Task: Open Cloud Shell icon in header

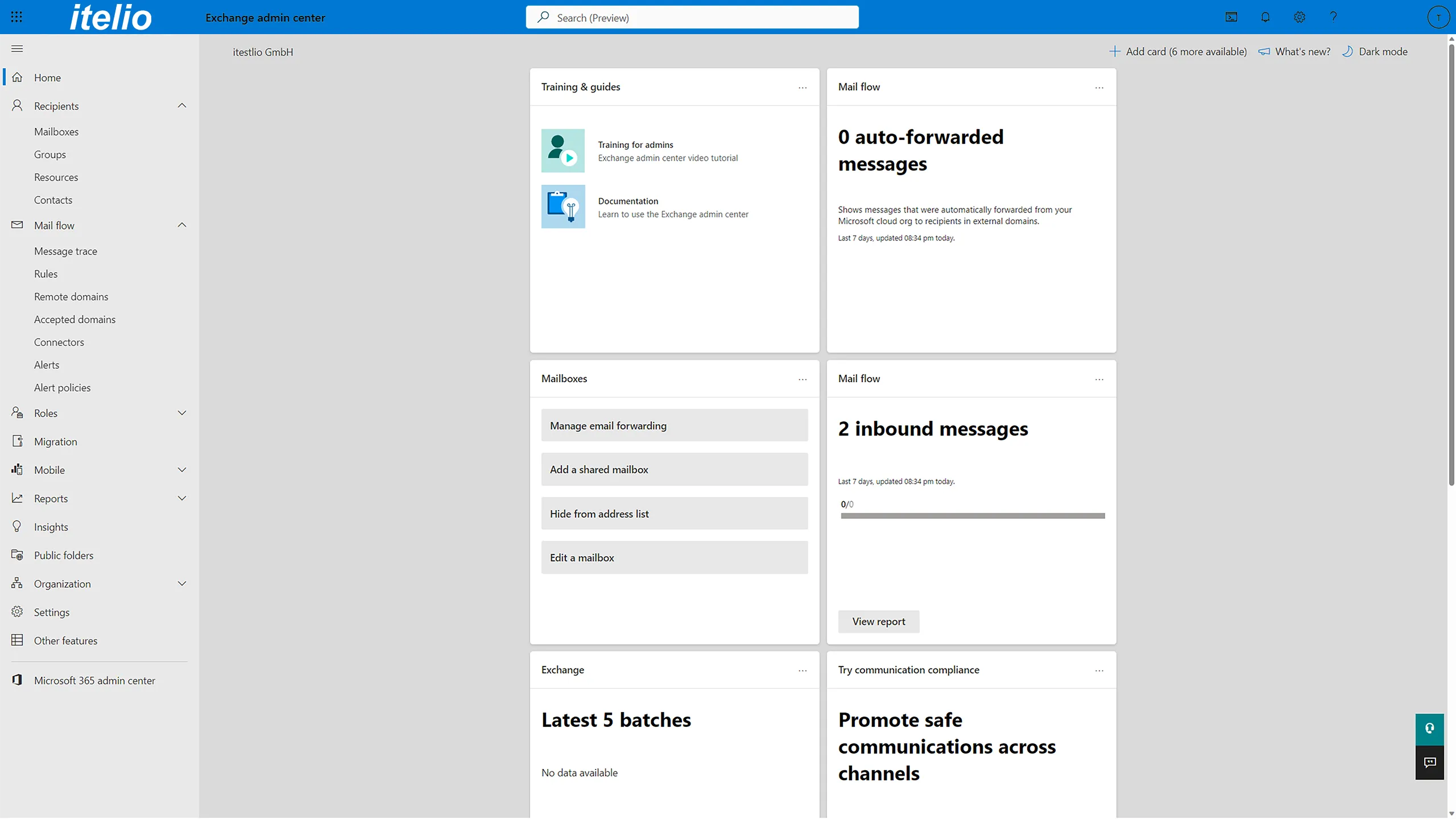Action: (x=1231, y=17)
